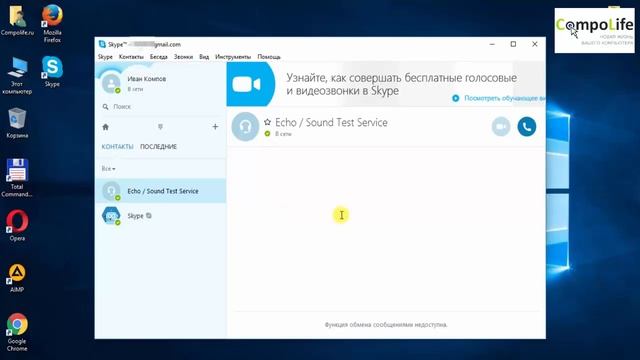Viewport: 640px width, 360px height.
Task: Open Иван Компов profile avatar
Action: [111, 83]
